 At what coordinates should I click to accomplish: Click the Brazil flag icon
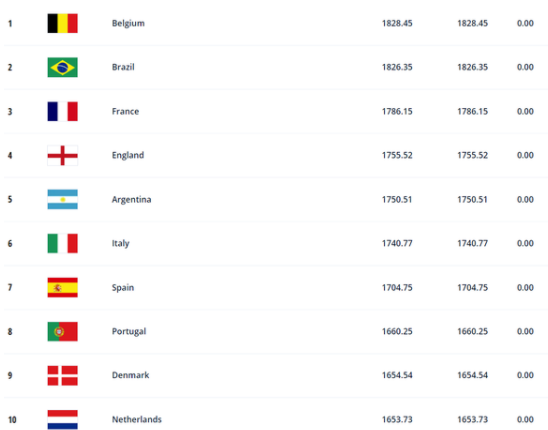(63, 67)
